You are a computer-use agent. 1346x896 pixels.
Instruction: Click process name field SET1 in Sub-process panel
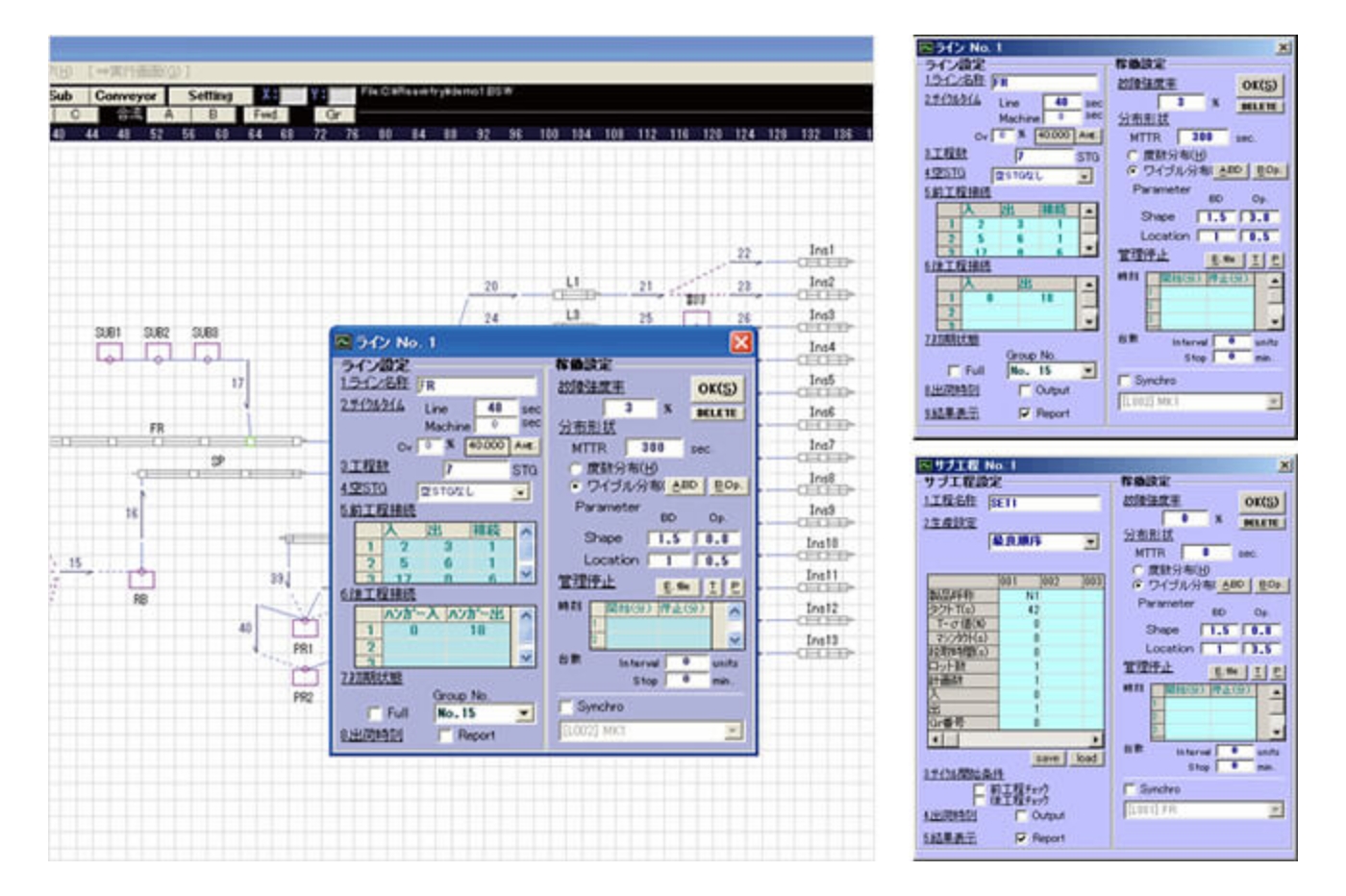pos(1044,503)
